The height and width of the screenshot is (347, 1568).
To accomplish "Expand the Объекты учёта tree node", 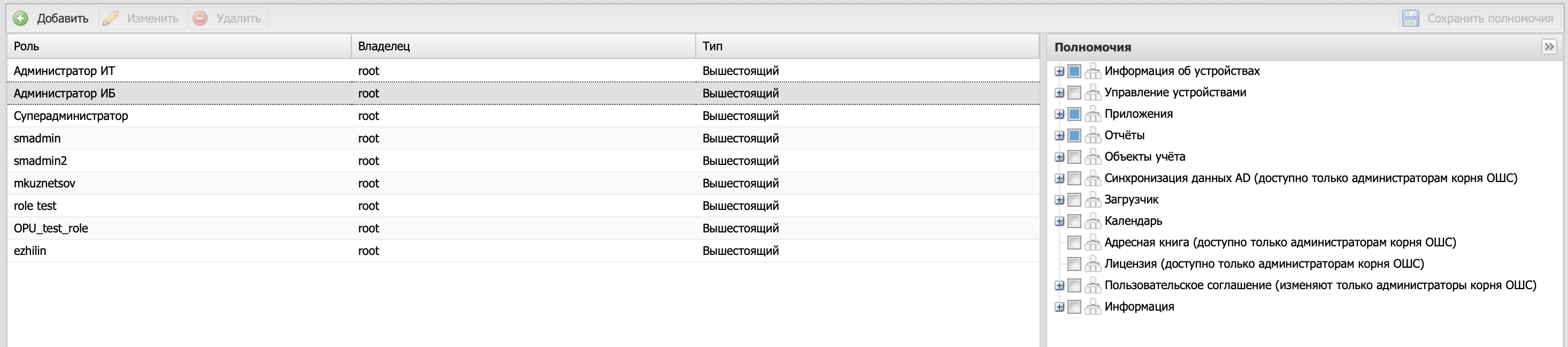I will [1059, 157].
